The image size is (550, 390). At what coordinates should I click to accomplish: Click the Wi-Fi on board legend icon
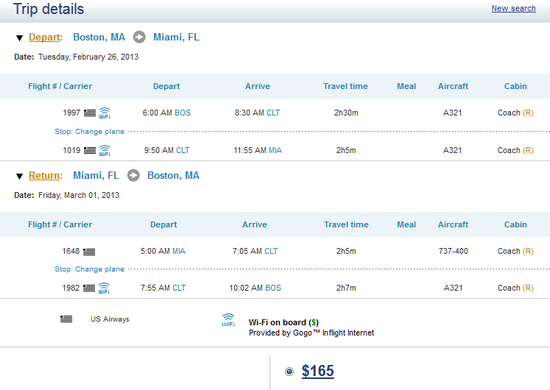point(228,320)
